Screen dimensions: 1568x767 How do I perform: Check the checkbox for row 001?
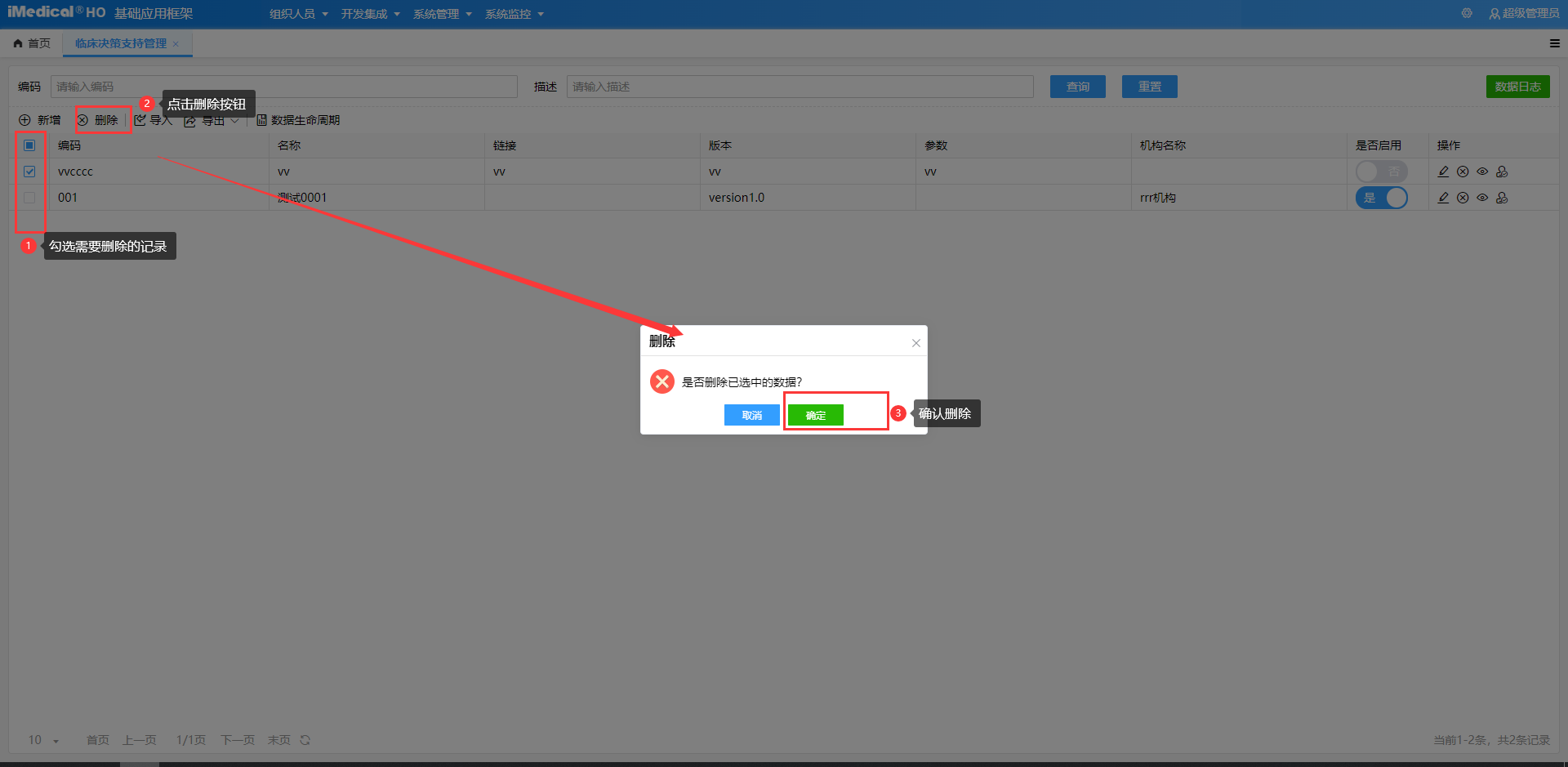tap(29, 198)
